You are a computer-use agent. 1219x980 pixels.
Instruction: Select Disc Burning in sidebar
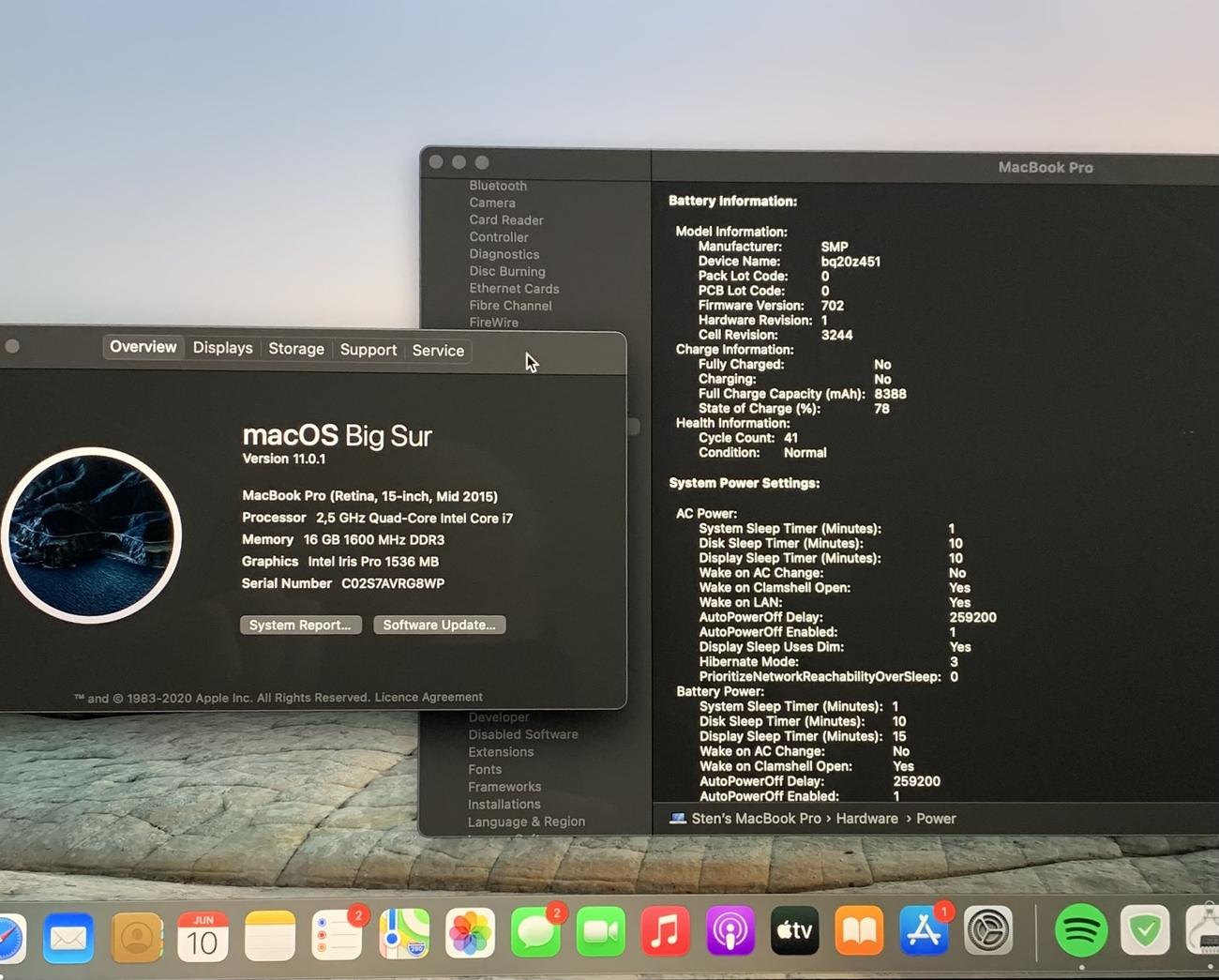point(507,271)
